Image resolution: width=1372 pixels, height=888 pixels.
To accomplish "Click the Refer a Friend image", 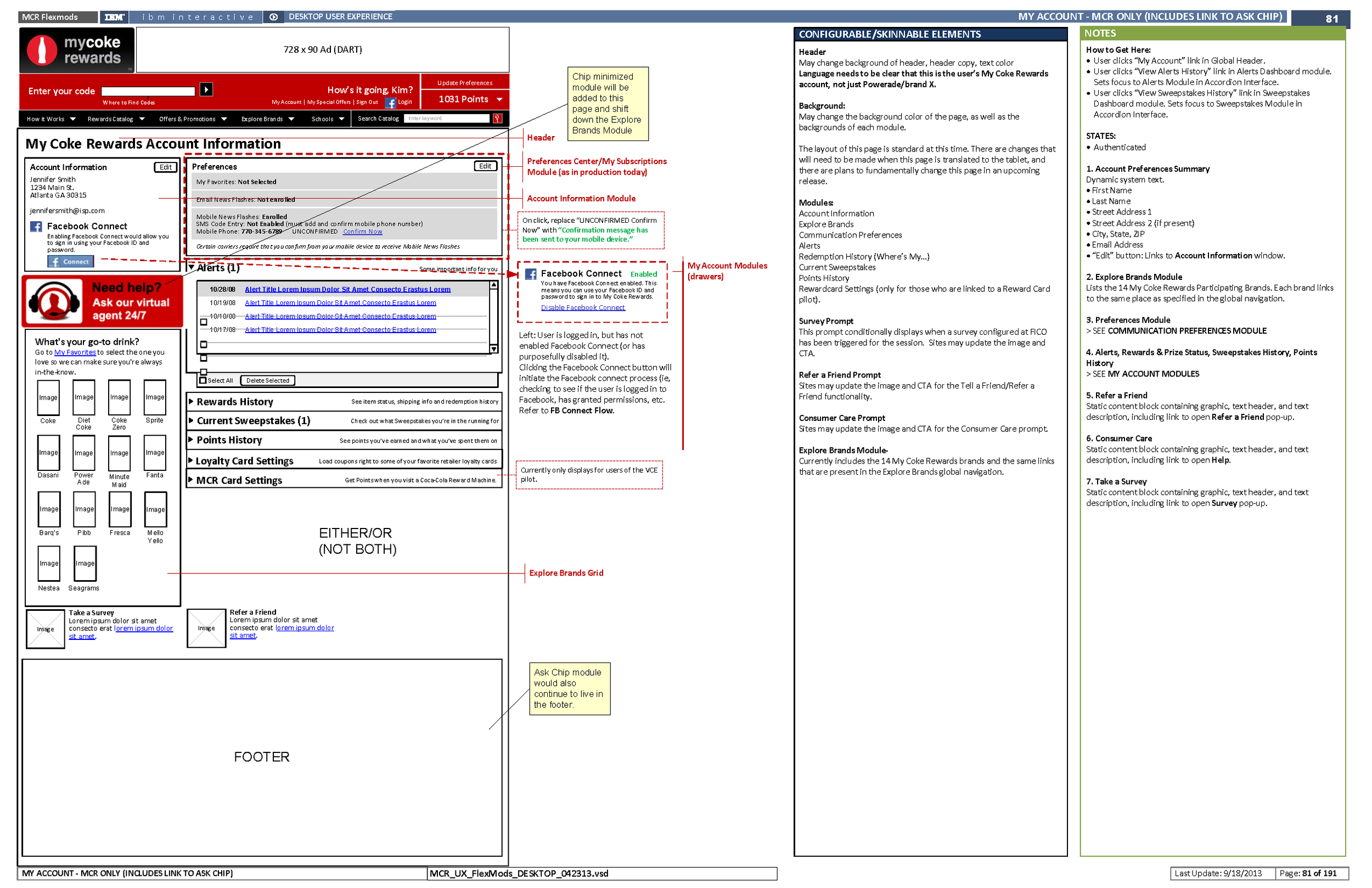I will [206, 628].
